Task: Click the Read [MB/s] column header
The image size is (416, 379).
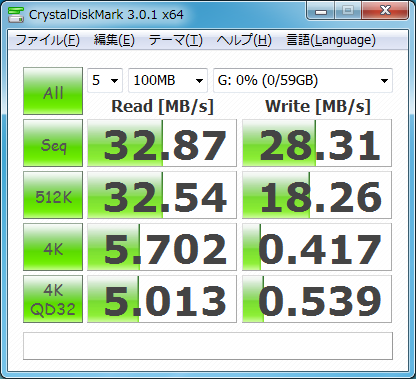Action: [x=162, y=107]
